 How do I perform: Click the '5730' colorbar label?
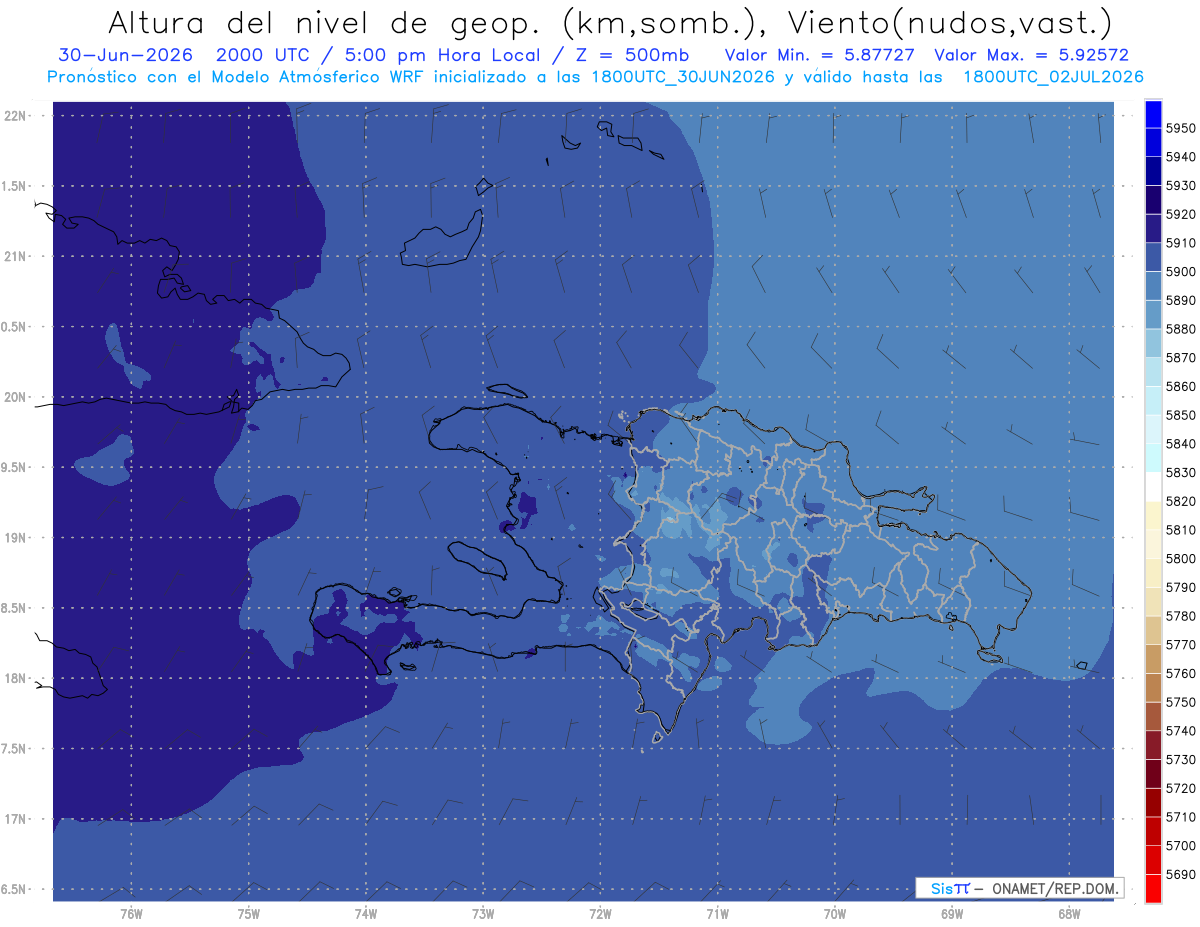(x=1180, y=760)
